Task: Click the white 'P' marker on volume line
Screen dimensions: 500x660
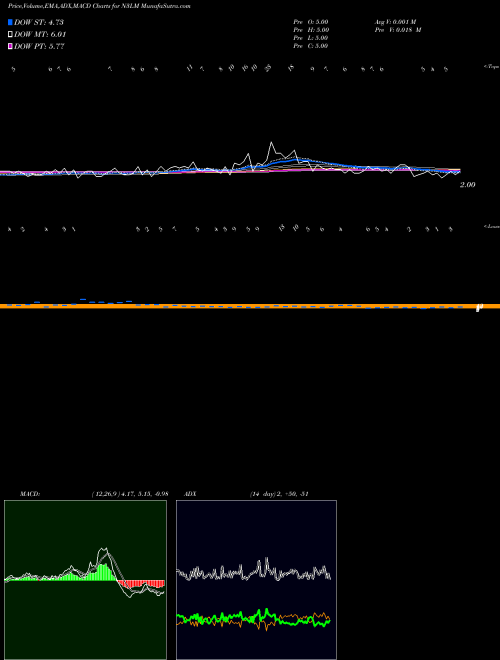Action: (479, 307)
